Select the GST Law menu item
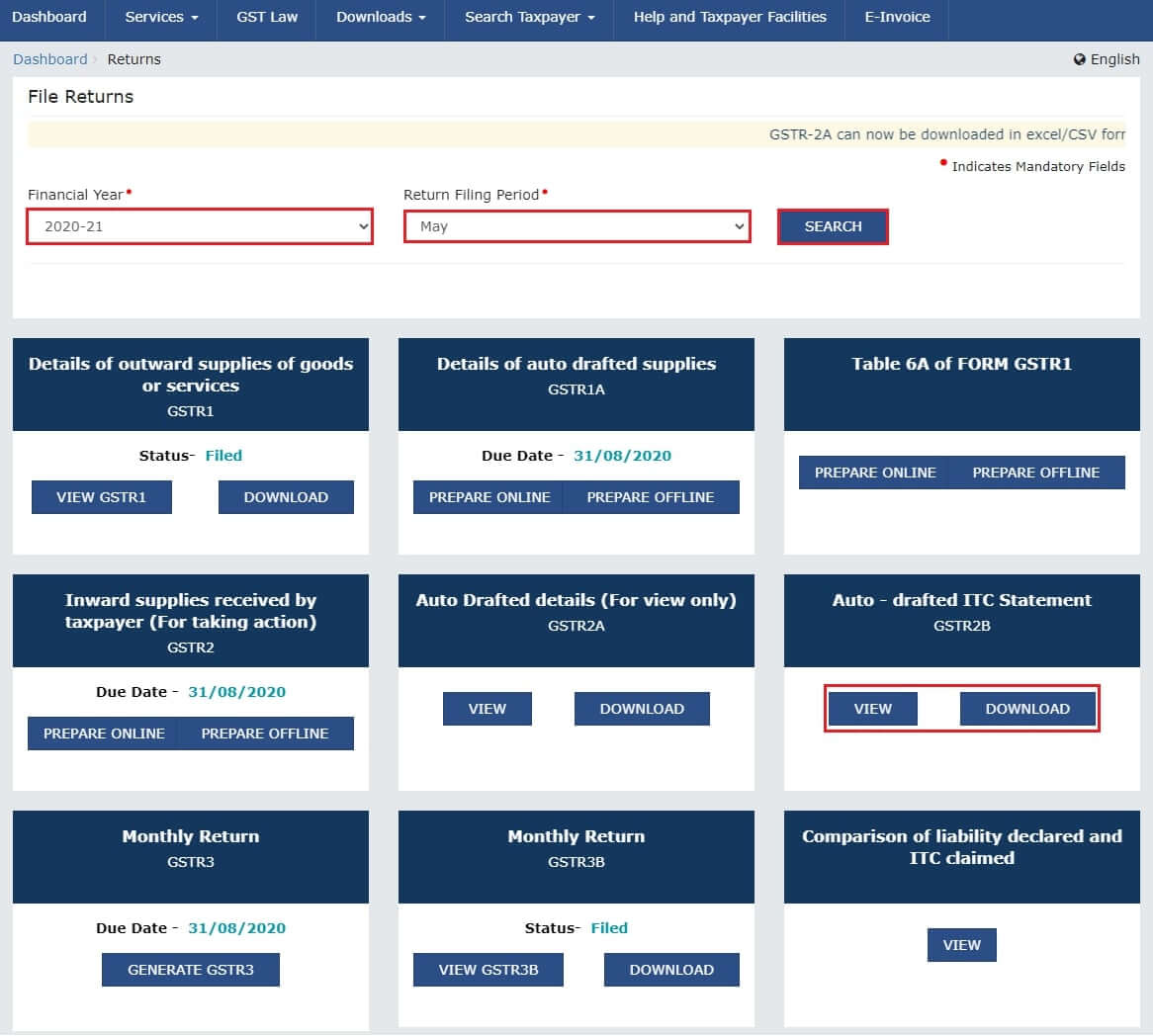1153x1036 pixels. pos(265,16)
